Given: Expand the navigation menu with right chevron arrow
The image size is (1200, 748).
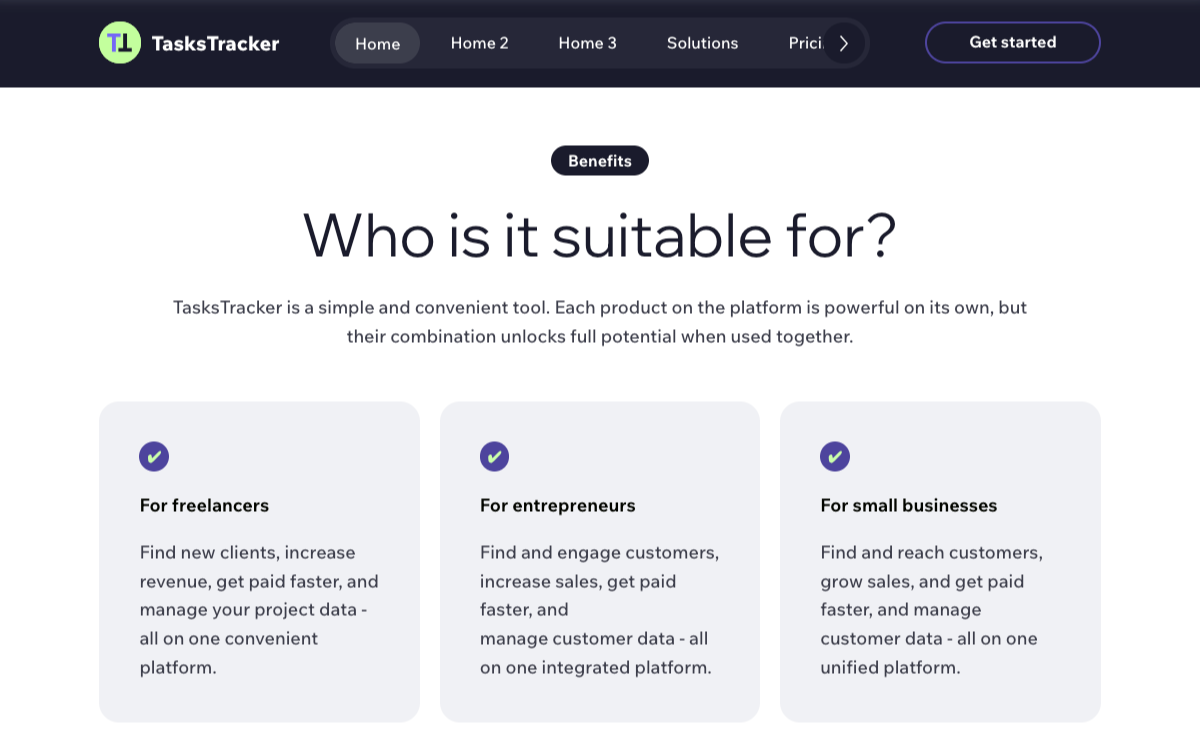Looking at the screenshot, I should [844, 43].
